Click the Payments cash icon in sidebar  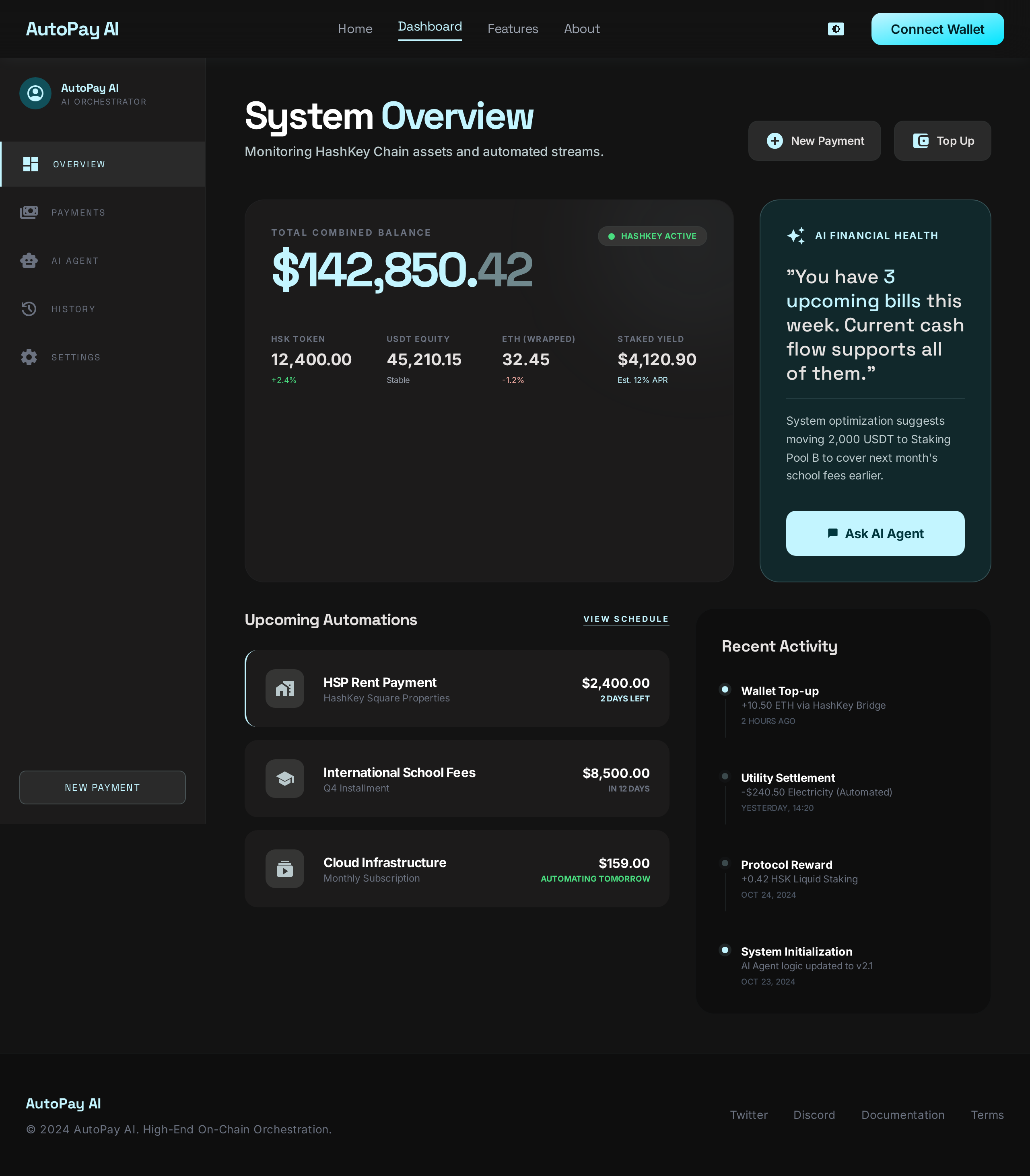tap(29, 213)
